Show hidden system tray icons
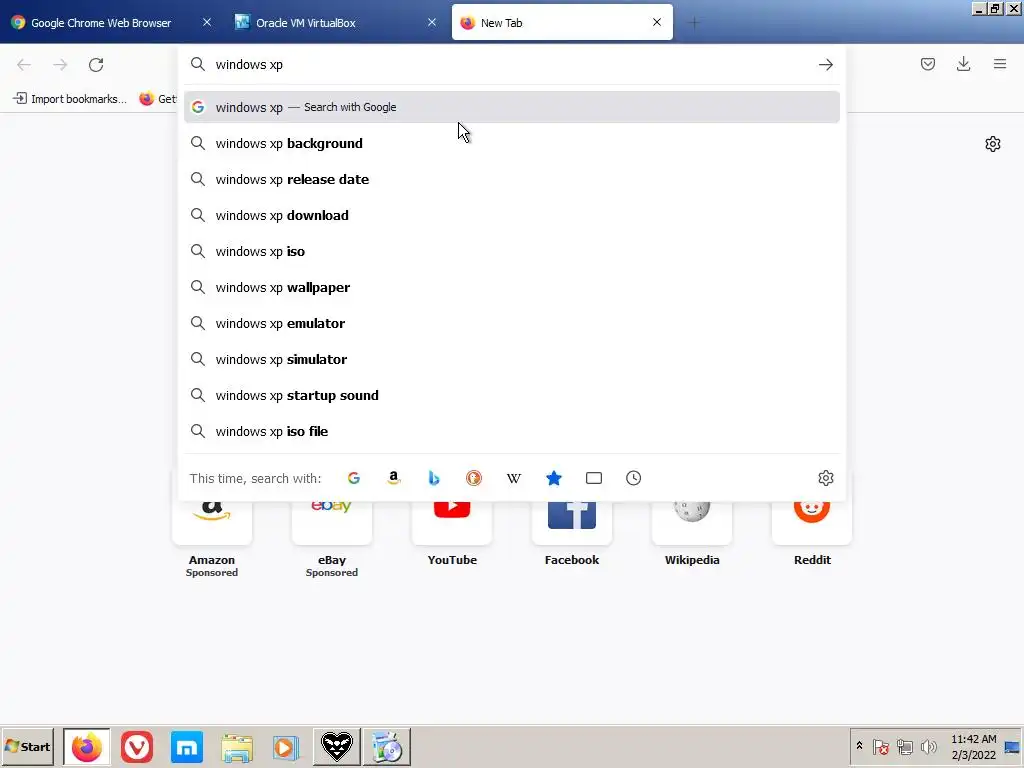Viewport: 1024px width, 768px height. click(x=859, y=746)
